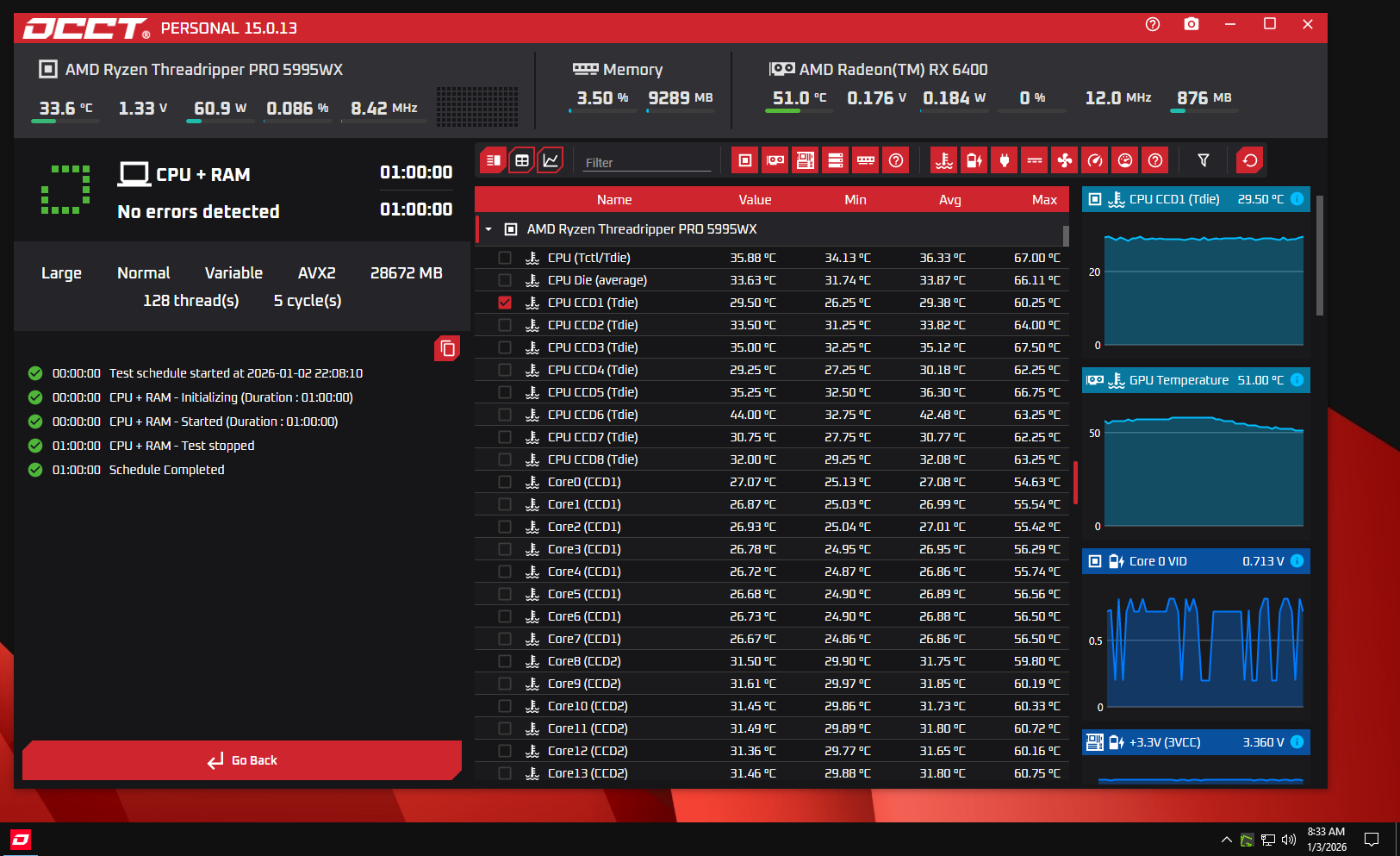Filter sensors by voltage battery icon
This screenshot has width=1400, height=856.
[x=974, y=160]
